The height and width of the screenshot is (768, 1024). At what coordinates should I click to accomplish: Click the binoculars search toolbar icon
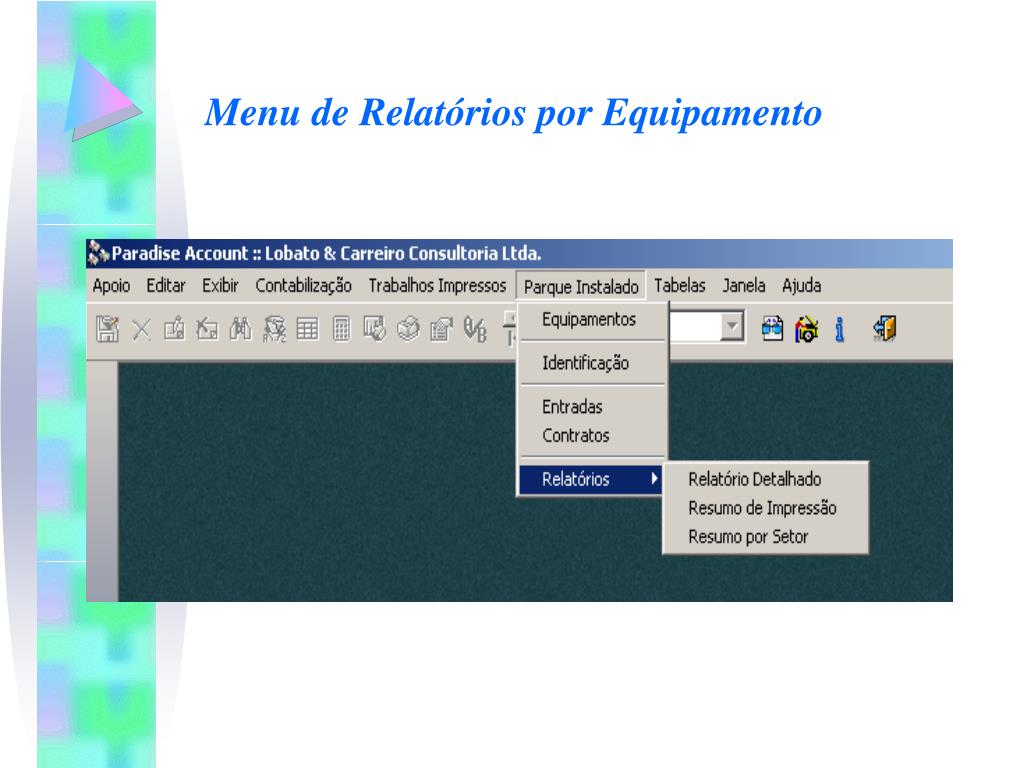pyautogui.click(x=240, y=329)
